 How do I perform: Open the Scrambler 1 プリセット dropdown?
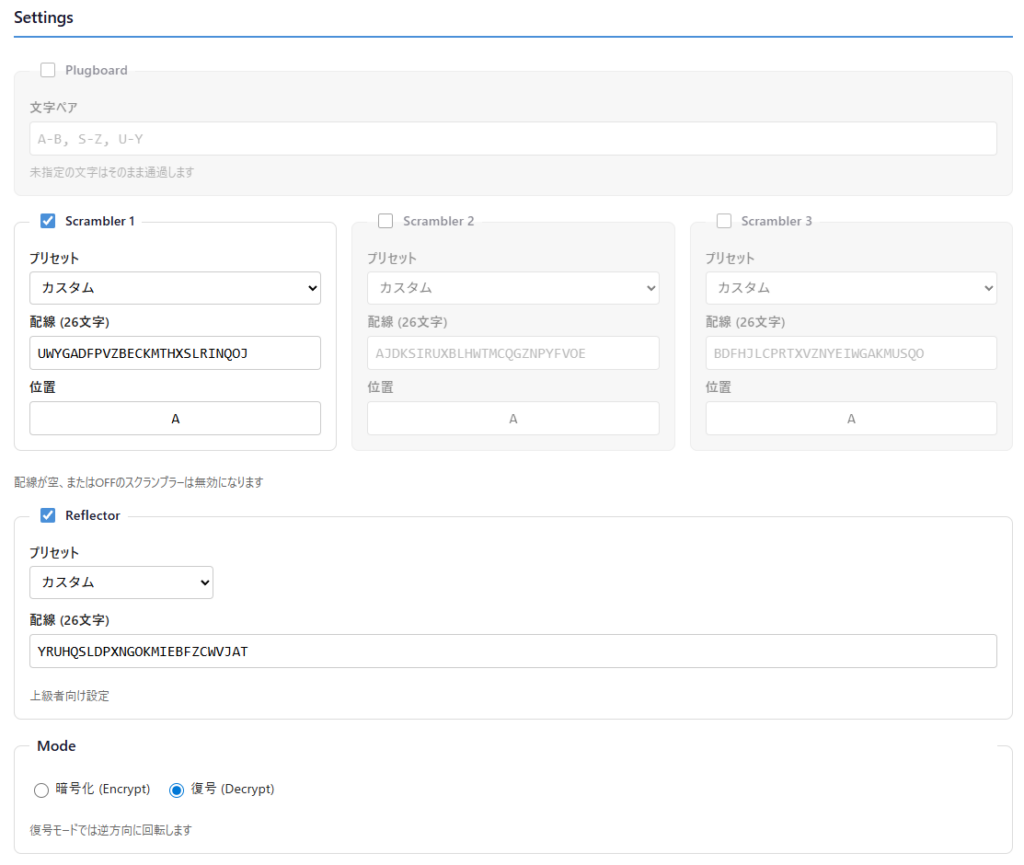(x=175, y=288)
